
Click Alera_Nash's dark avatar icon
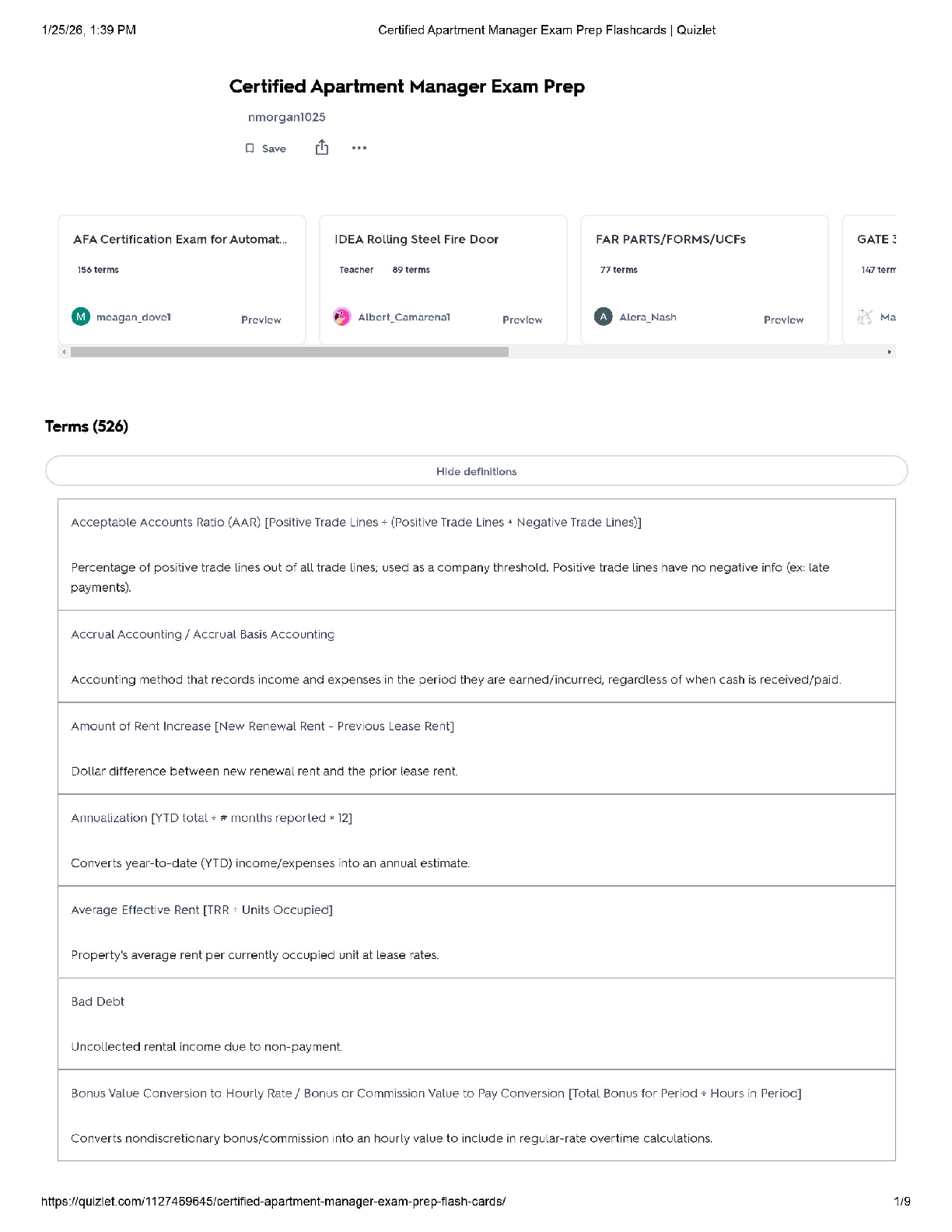click(x=603, y=317)
